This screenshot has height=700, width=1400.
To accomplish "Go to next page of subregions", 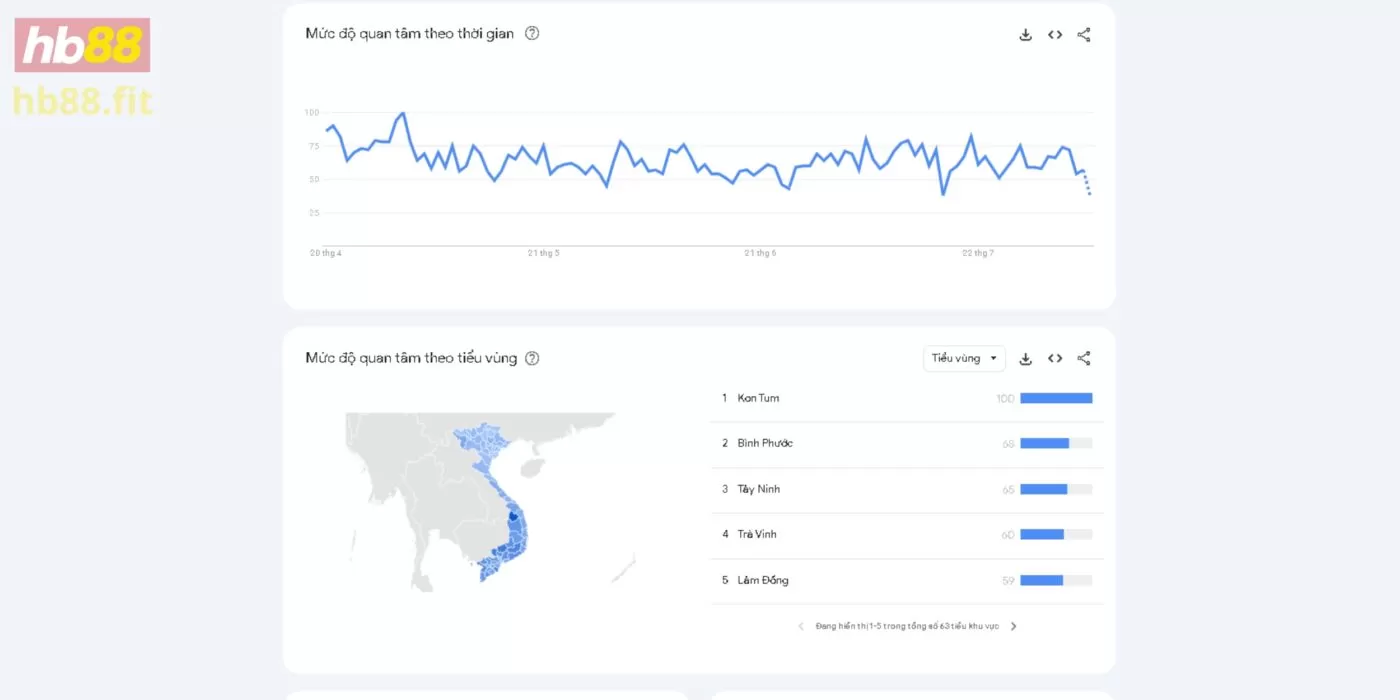I will pyautogui.click(x=1013, y=626).
